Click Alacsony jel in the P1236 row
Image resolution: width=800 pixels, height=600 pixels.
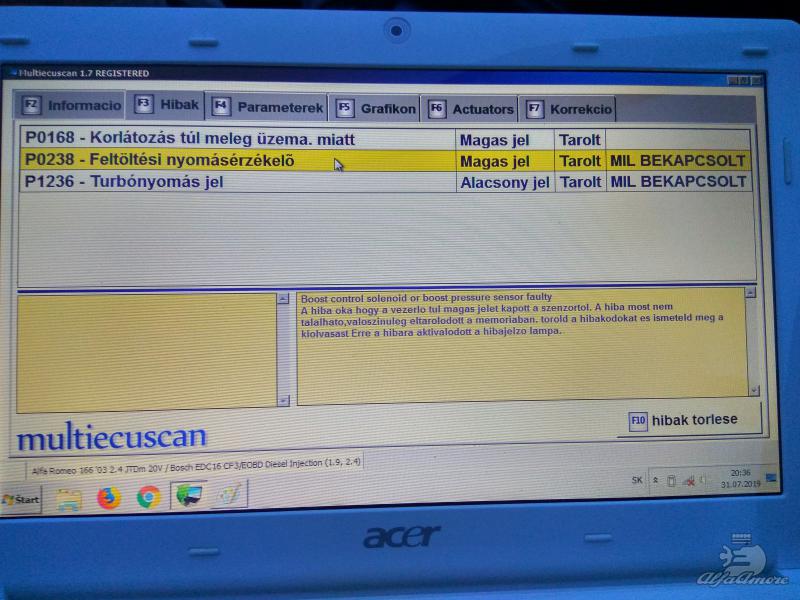click(505, 183)
